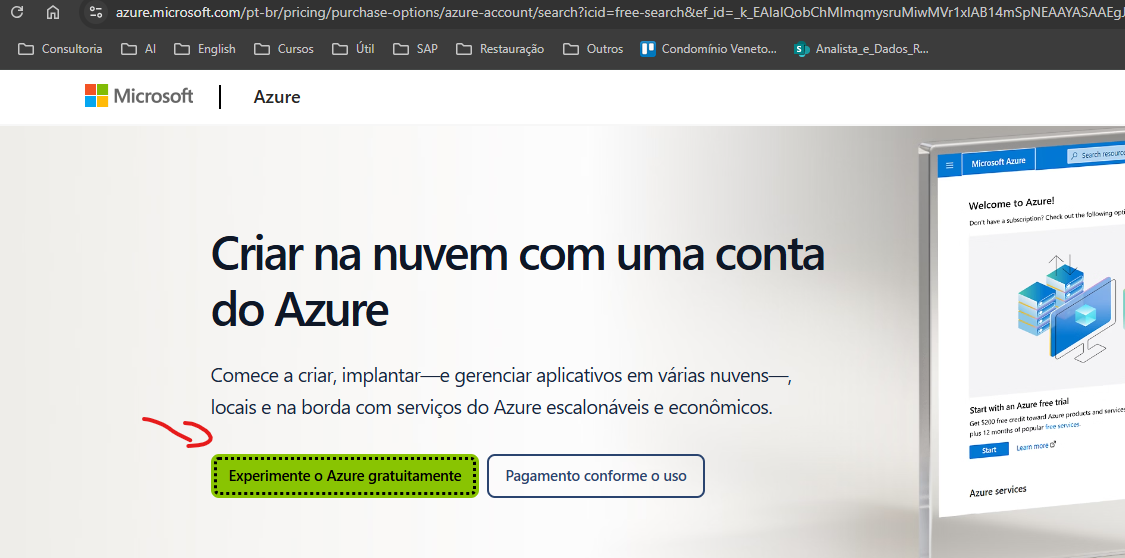Click Search resources box in portal preview
1125x558 pixels.
click(x=1096, y=155)
